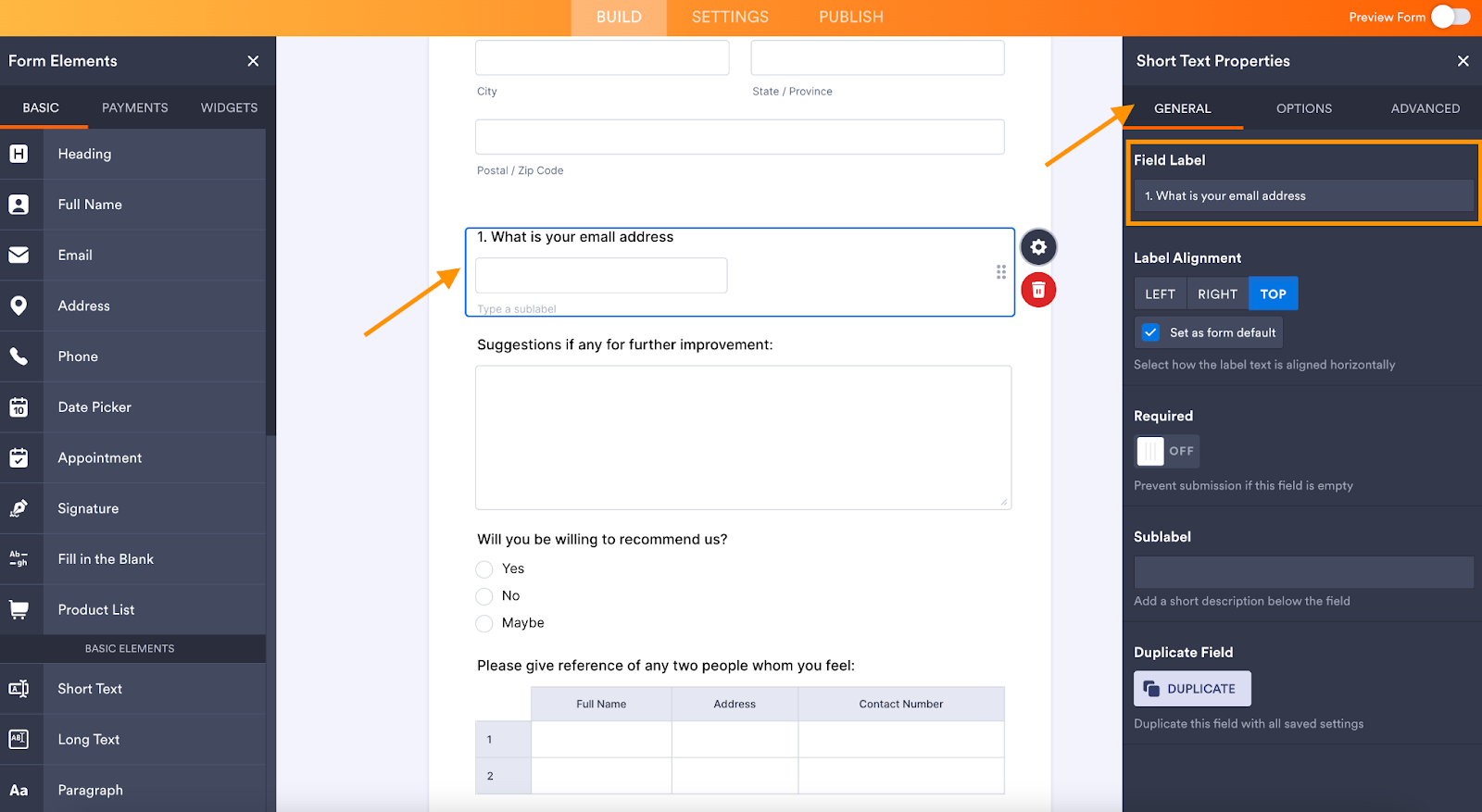Image resolution: width=1482 pixels, height=812 pixels.
Task: Open the Publish tab
Action: click(851, 18)
